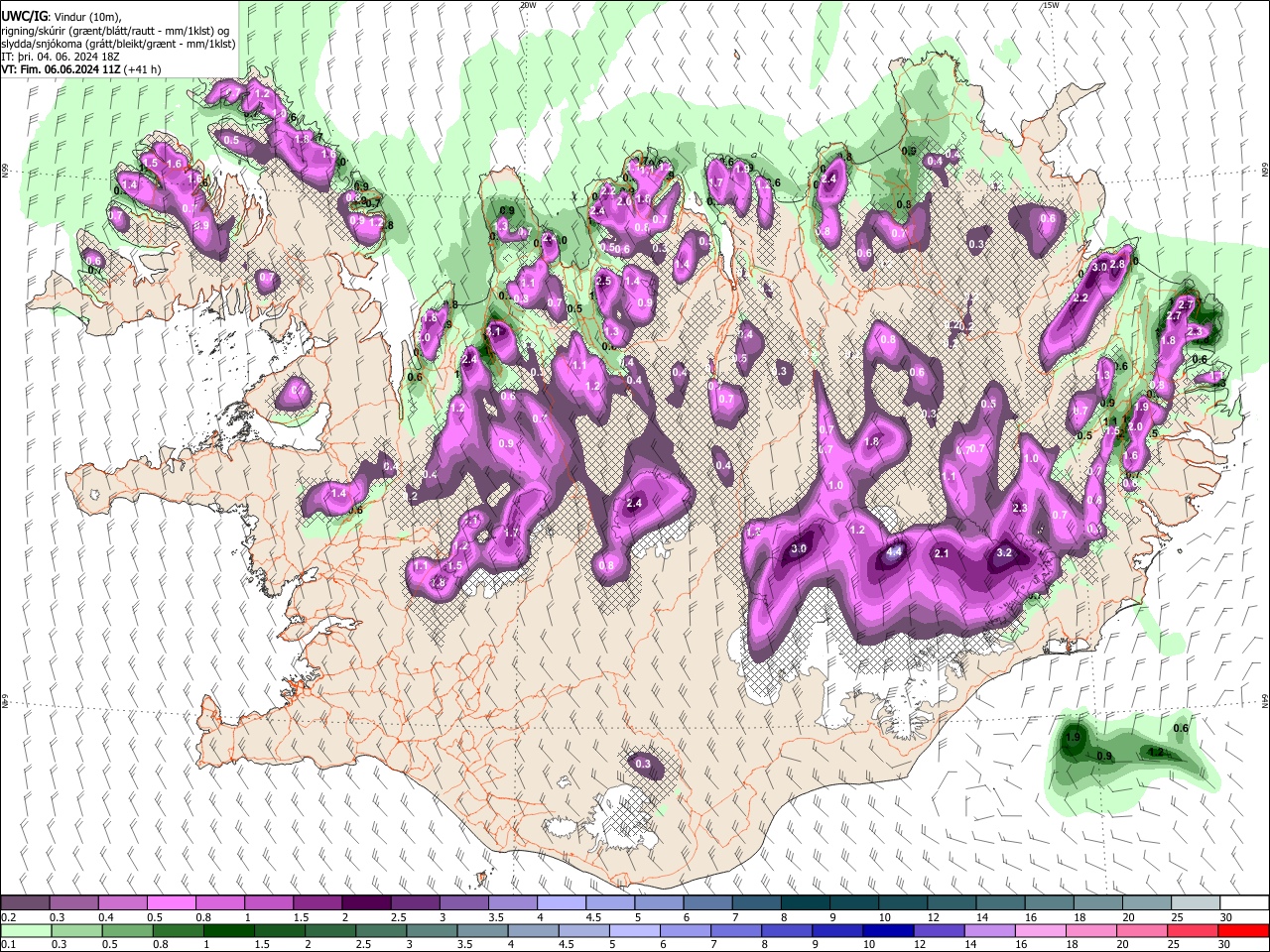Screen dimensions: 1270x952
Task: Click the 20W longitude label
Action: coord(528,5)
